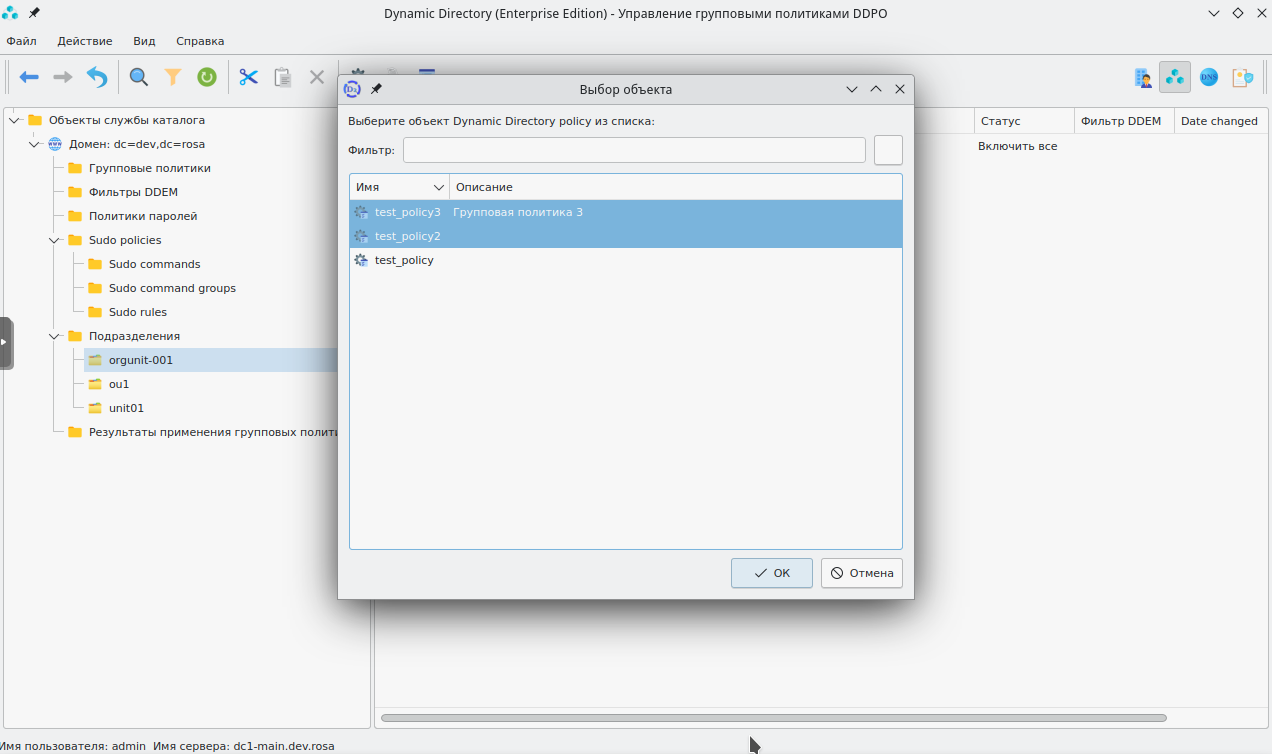The image size is (1272, 754).
Task: Open the users and organization module icon
Action: click(x=1143, y=77)
